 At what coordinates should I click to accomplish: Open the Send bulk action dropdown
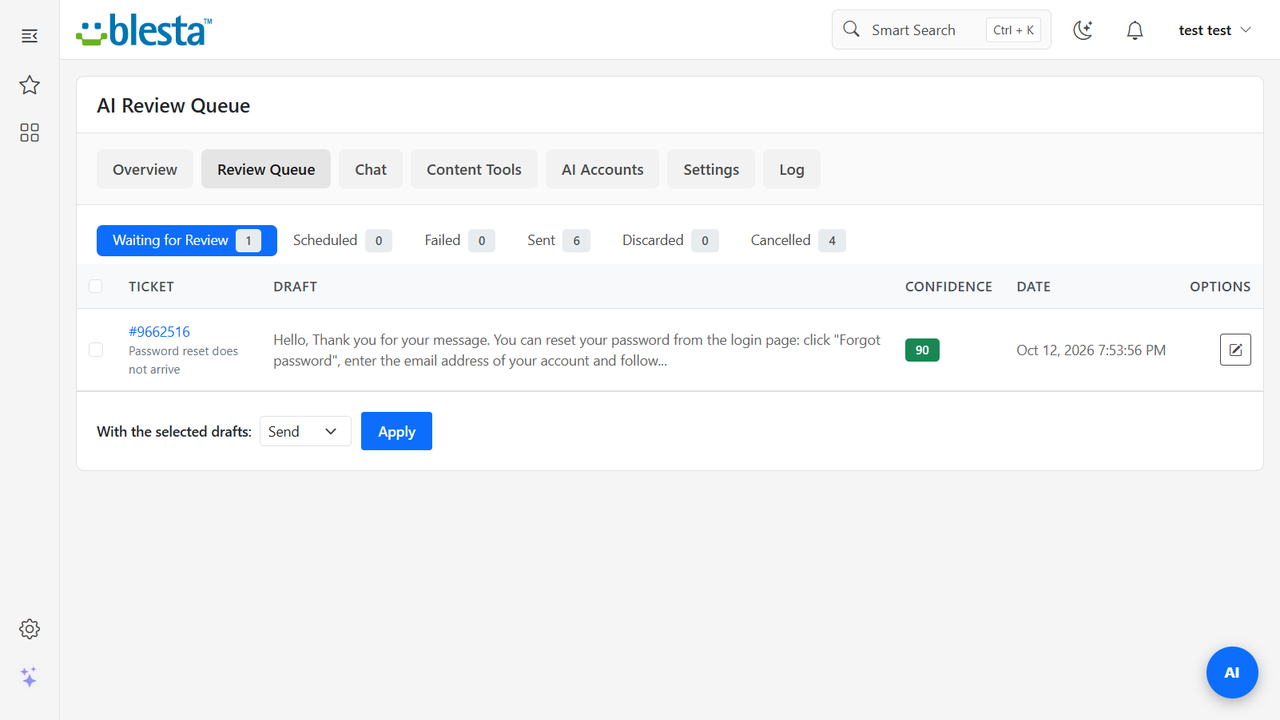click(x=305, y=431)
